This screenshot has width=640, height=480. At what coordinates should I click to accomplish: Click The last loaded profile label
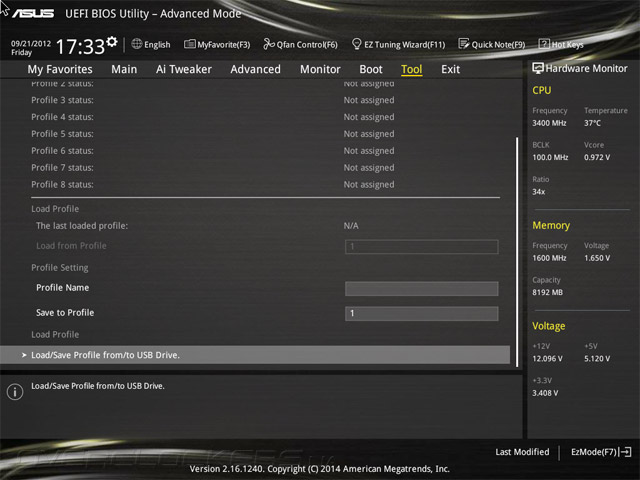82,226
